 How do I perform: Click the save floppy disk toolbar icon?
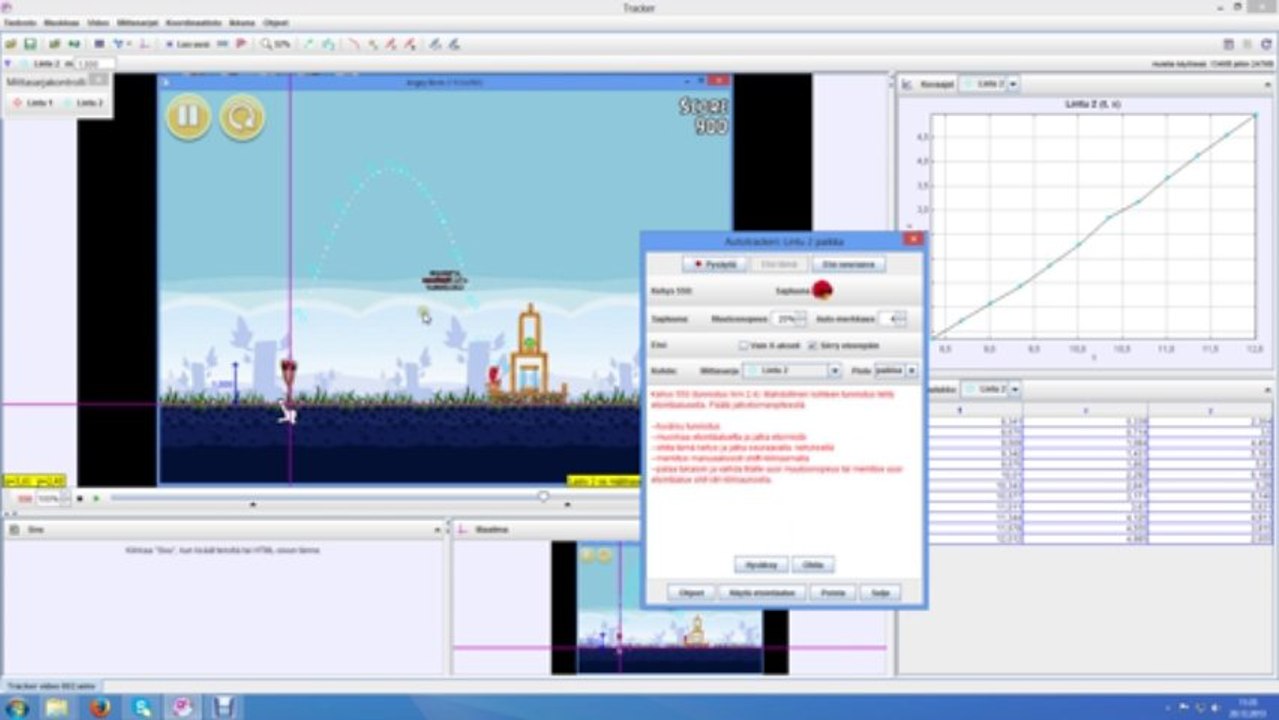[30, 44]
